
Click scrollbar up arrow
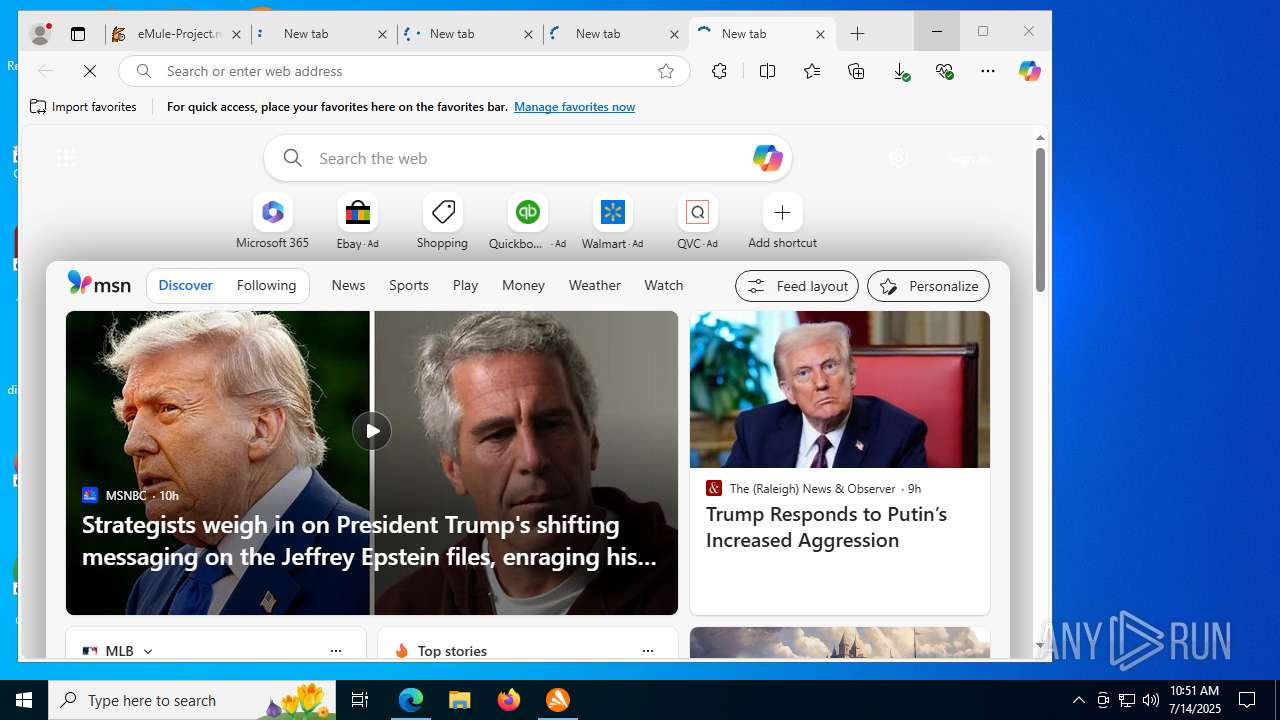click(1040, 137)
